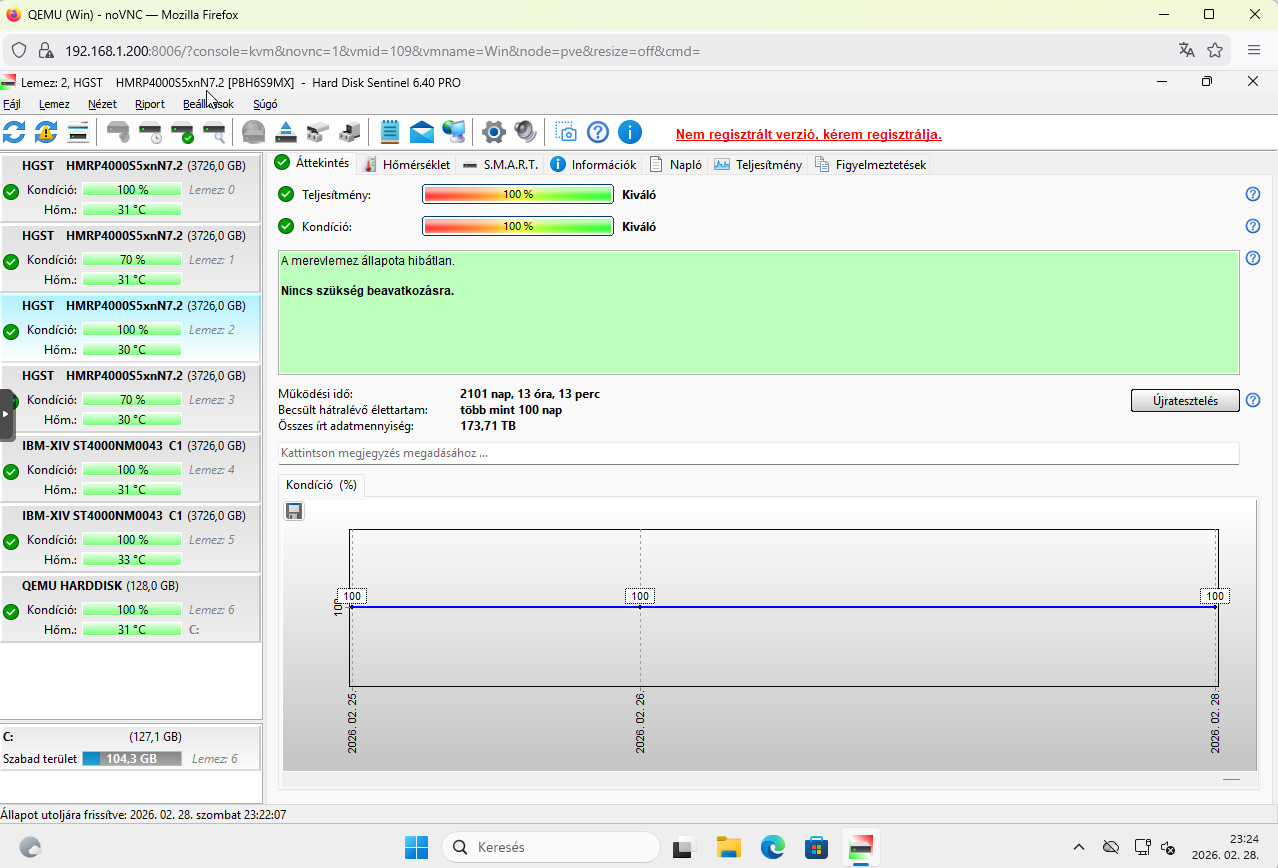Expand the side panel arrow handle
Viewport: 1278px width, 868px height.
pos(6,413)
